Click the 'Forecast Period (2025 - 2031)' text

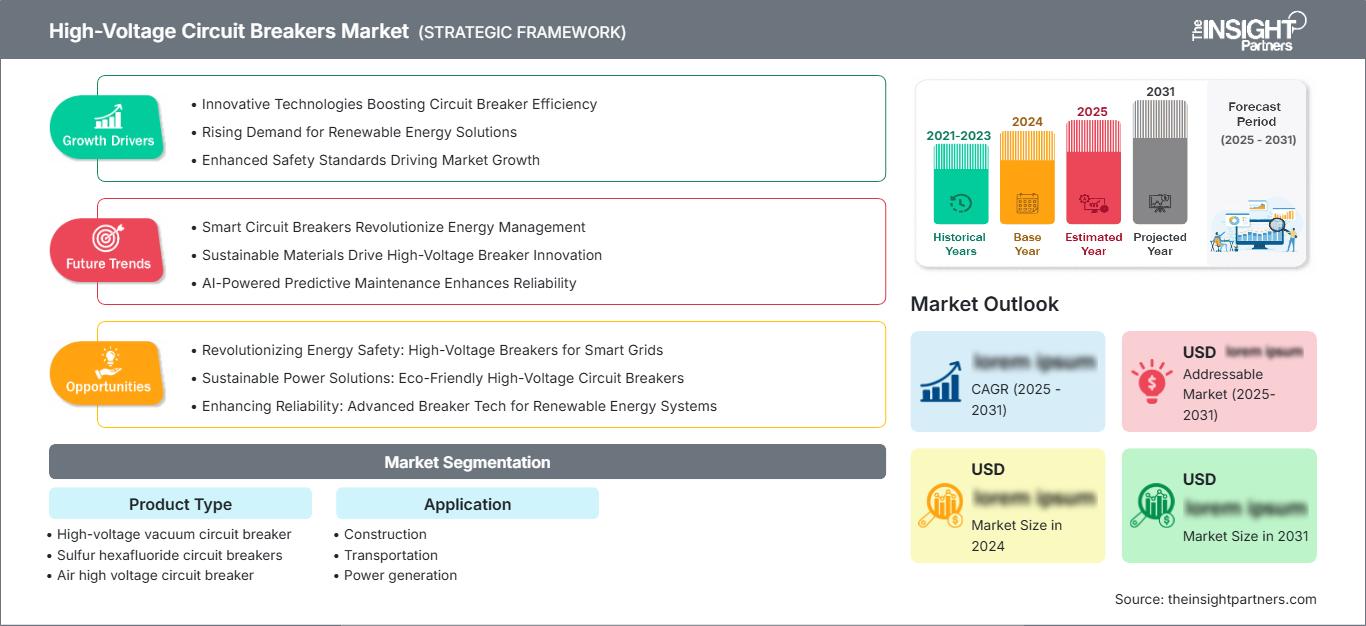pos(1257,123)
